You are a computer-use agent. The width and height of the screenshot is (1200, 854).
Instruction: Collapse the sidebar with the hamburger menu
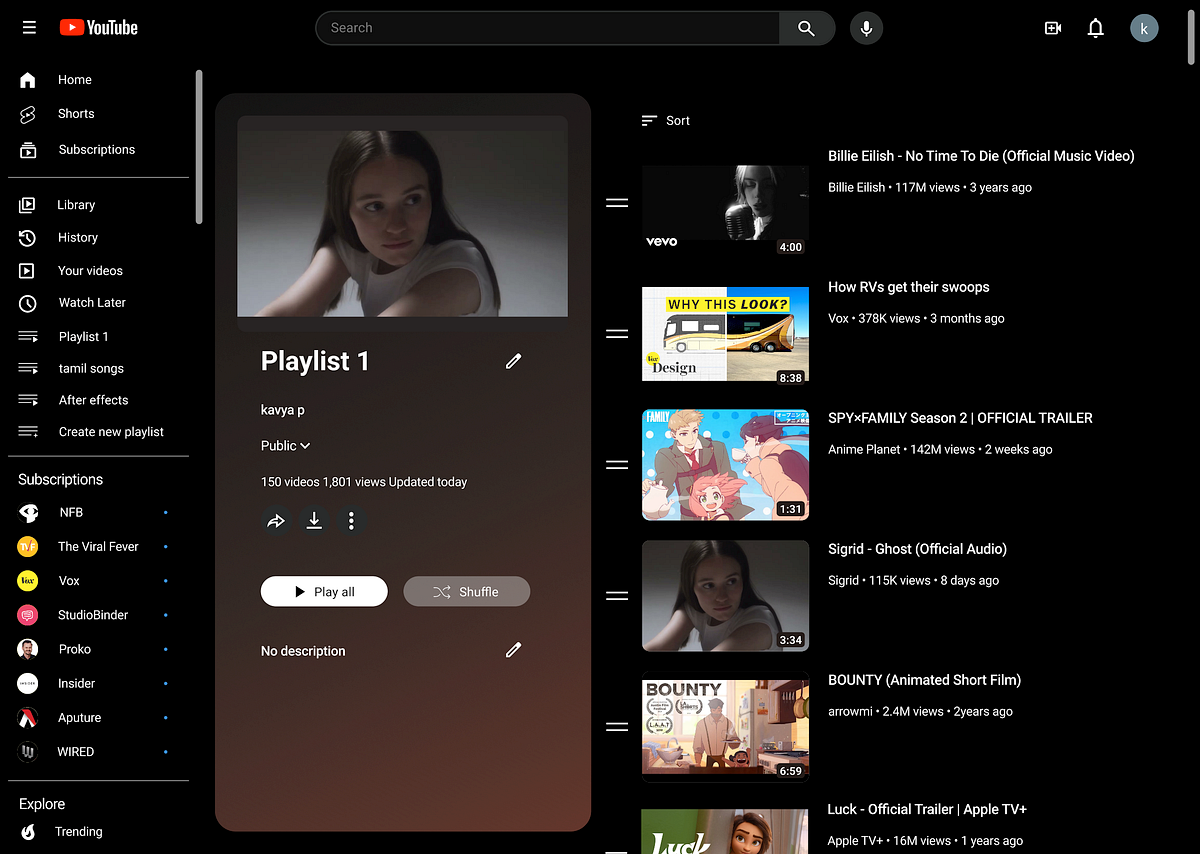(x=29, y=27)
